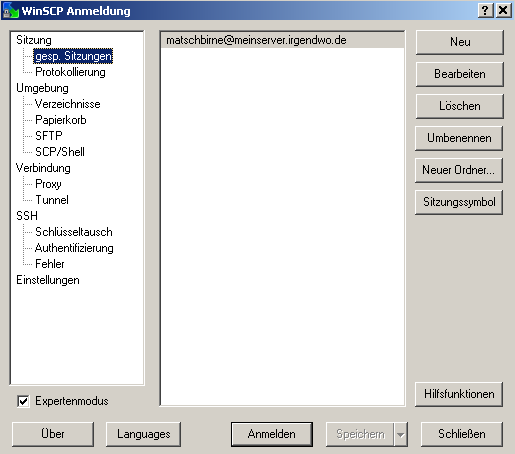
Task: Select Umgebung in the tree
Action: [42, 88]
